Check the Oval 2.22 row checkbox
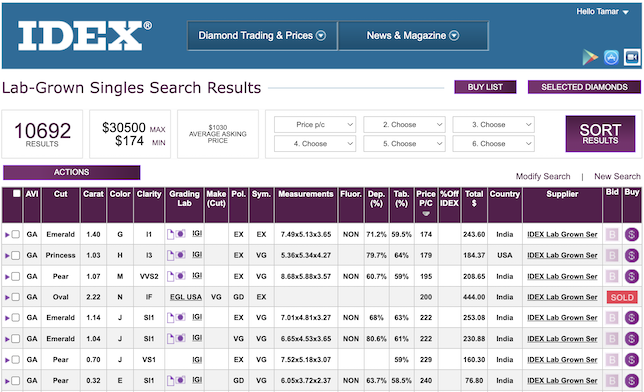644x392 pixels. tap(16, 297)
